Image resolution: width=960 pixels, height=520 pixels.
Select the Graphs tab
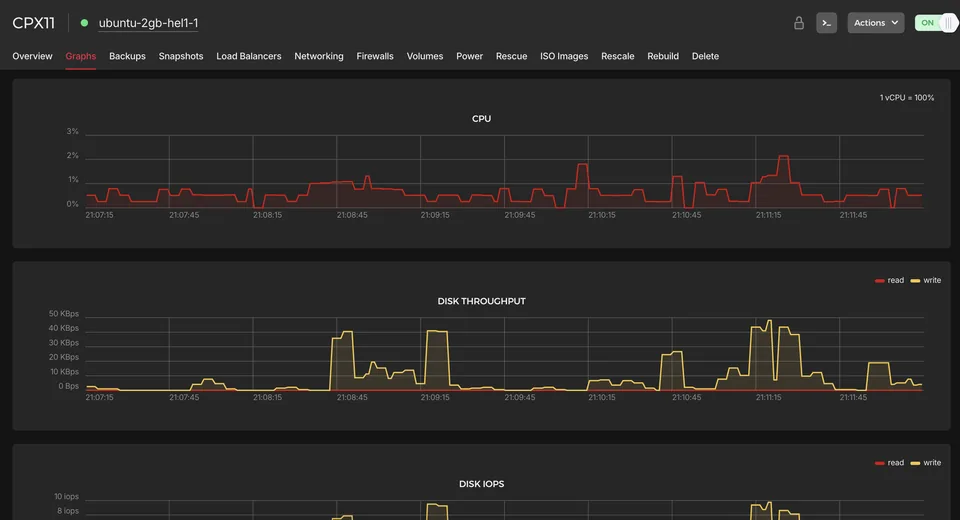[x=81, y=56]
